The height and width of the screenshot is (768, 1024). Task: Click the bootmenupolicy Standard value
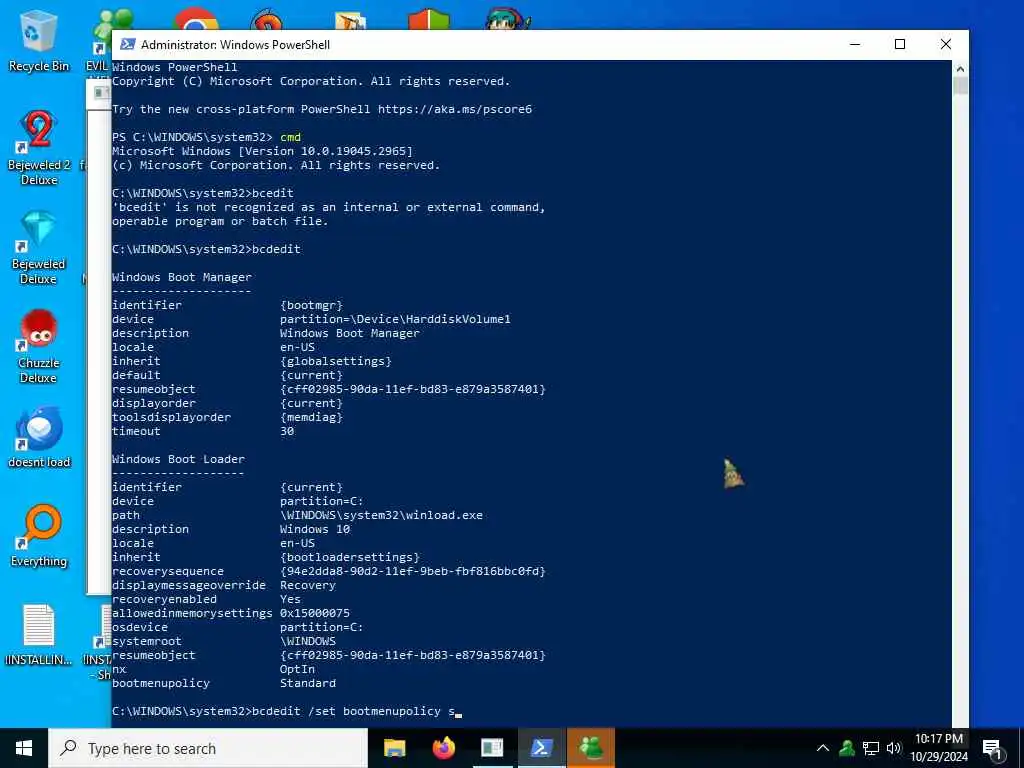308,683
